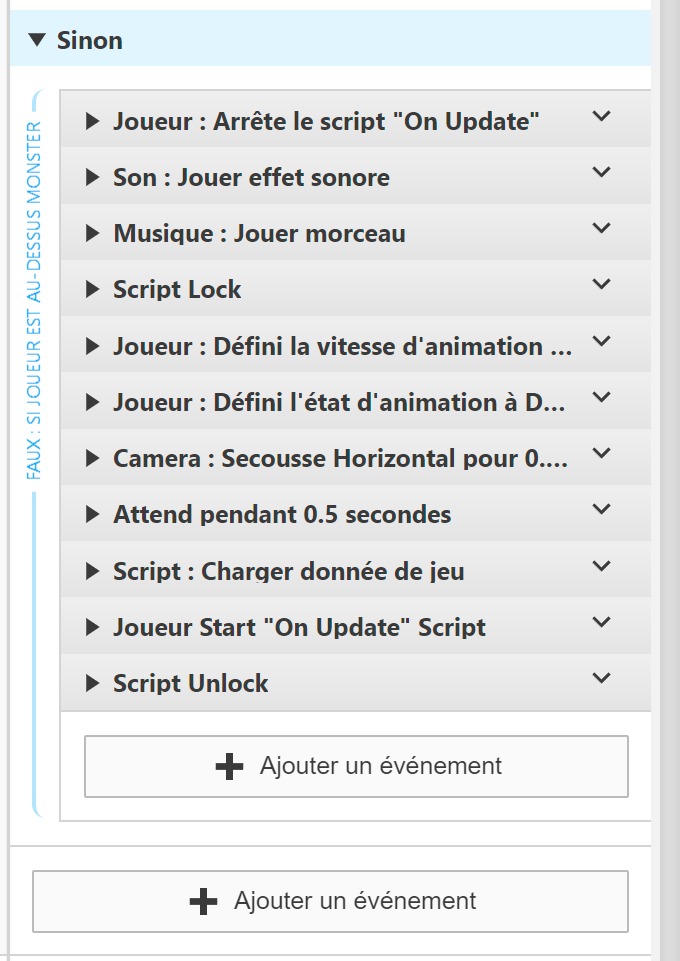Open chevron menu for Attend pendant 0.5 secondes
This screenshot has height=961, width=680.
point(601,509)
